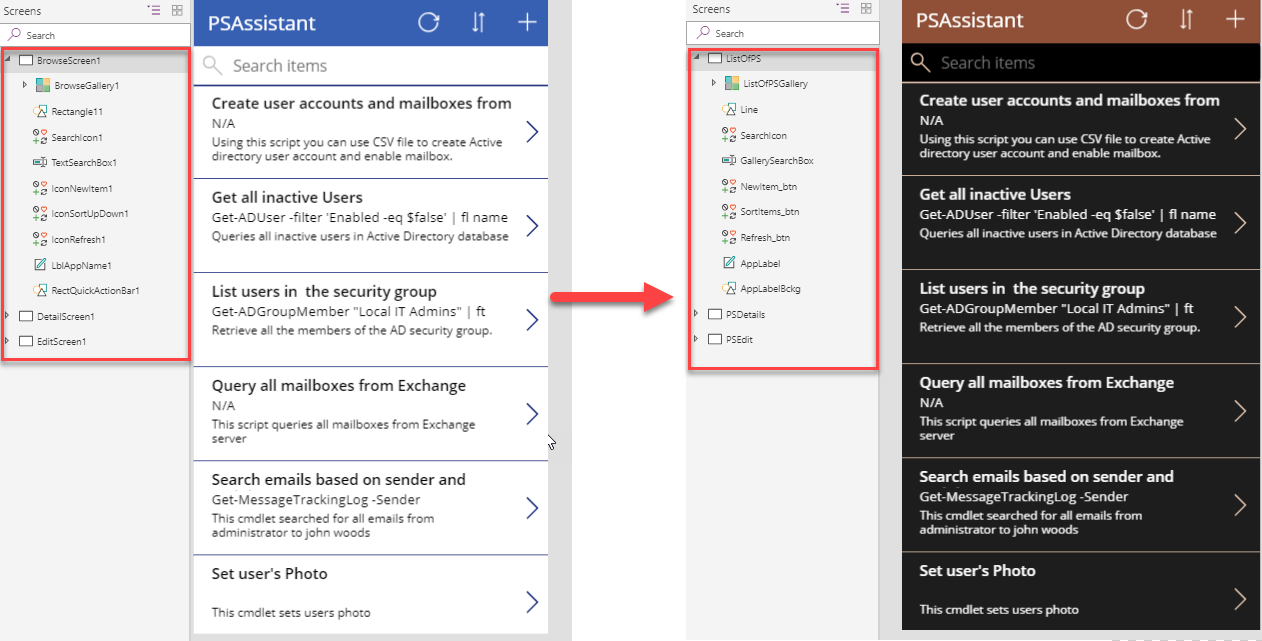
Task: Open arrow for 'Create user accounts' in dark list
Action: point(1240,129)
